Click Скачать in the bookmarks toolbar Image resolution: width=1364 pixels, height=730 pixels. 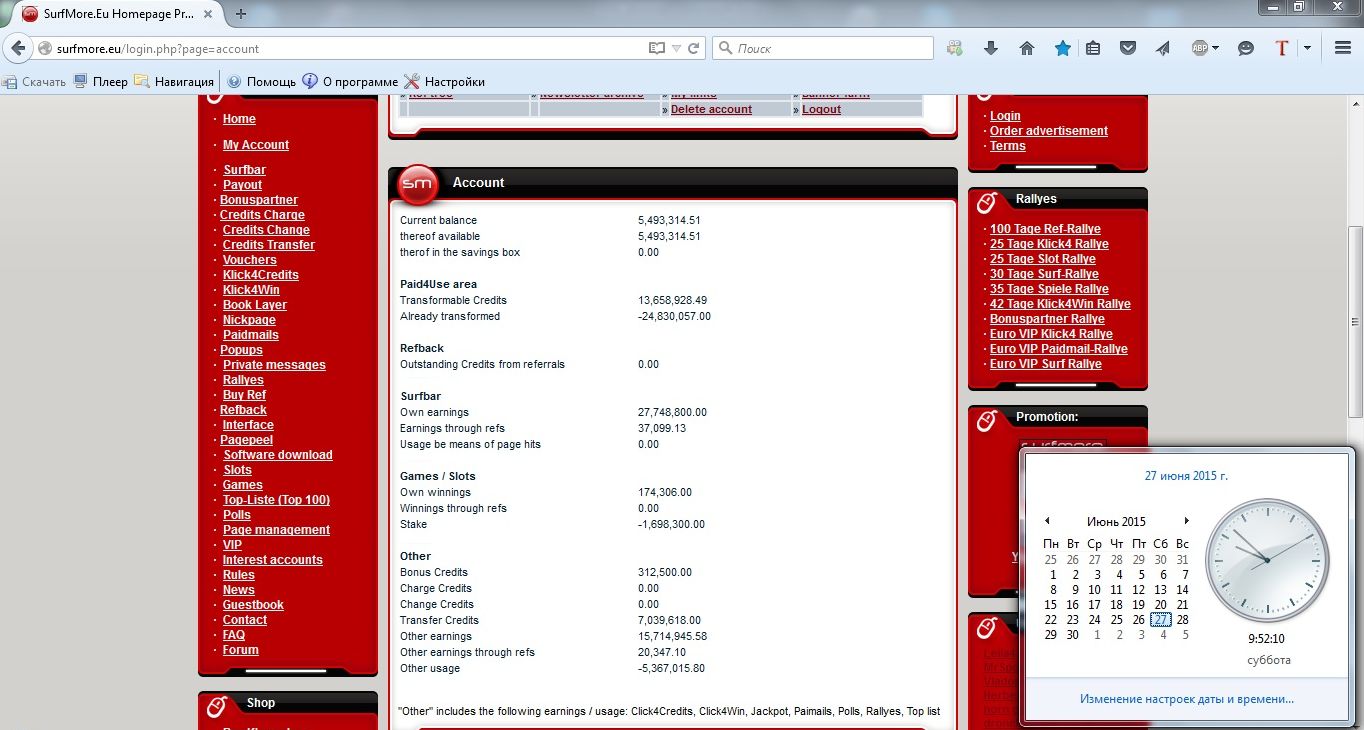34,82
